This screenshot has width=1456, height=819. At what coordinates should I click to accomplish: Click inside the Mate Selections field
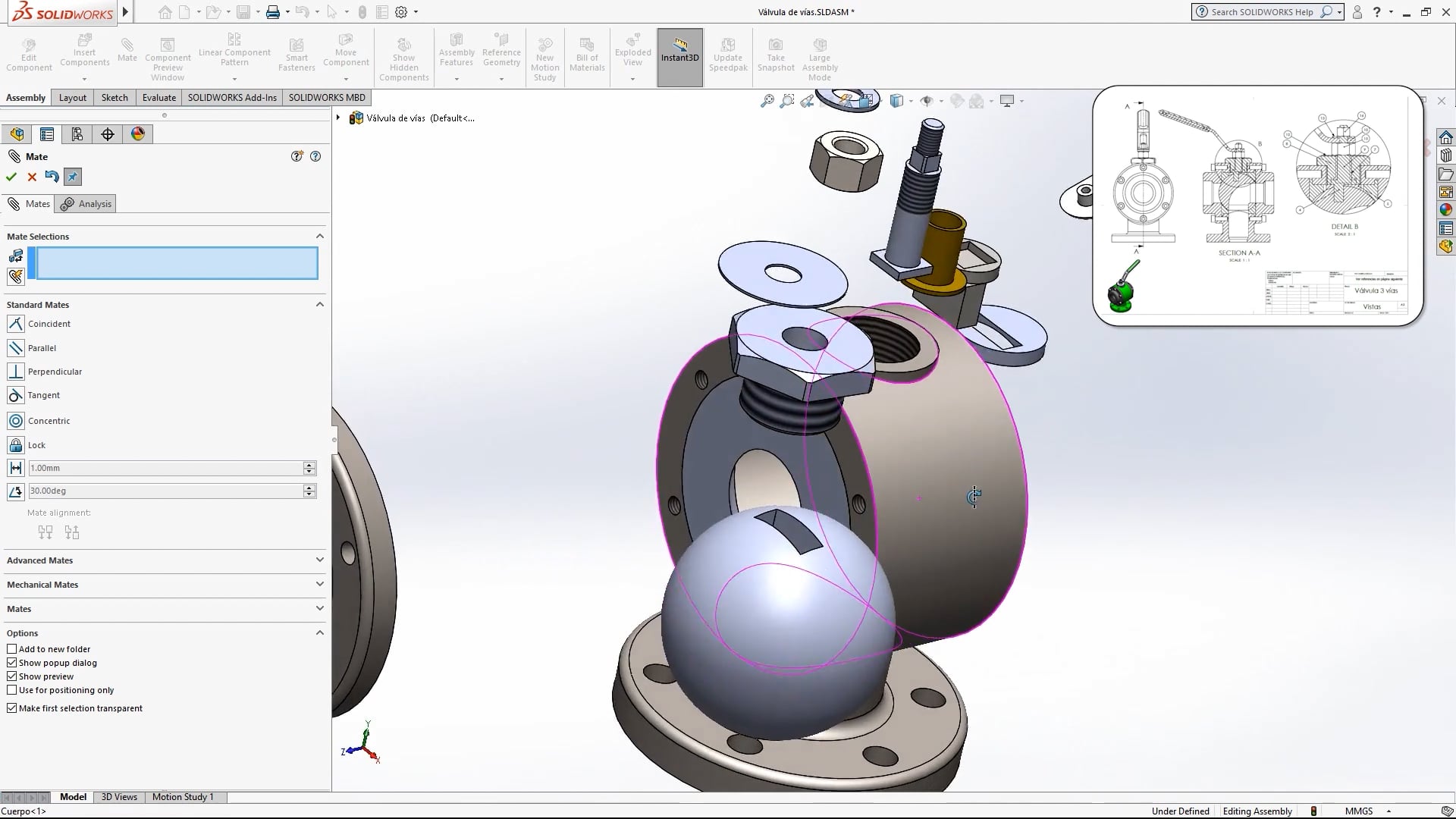[174, 263]
